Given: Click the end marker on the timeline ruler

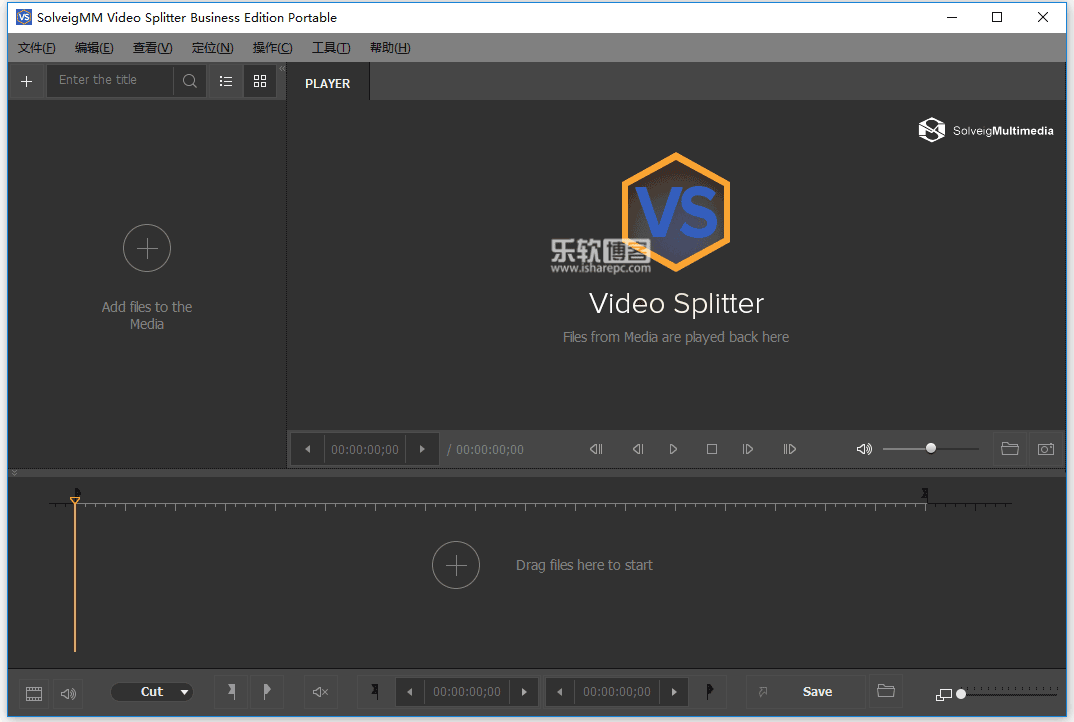Looking at the screenshot, I should (x=925, y=493).
